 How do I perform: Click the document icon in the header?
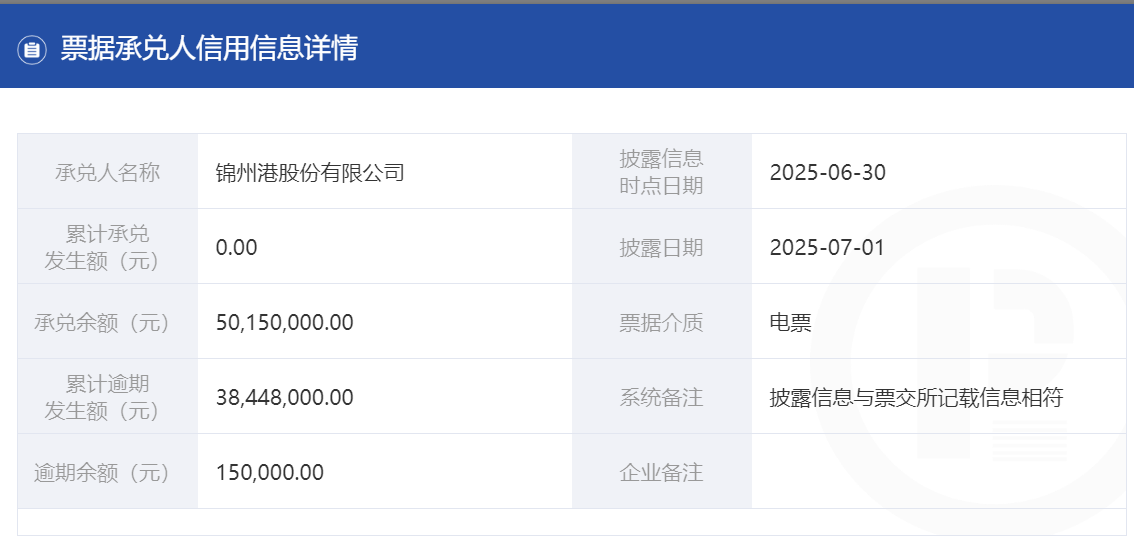click(32, 50)
